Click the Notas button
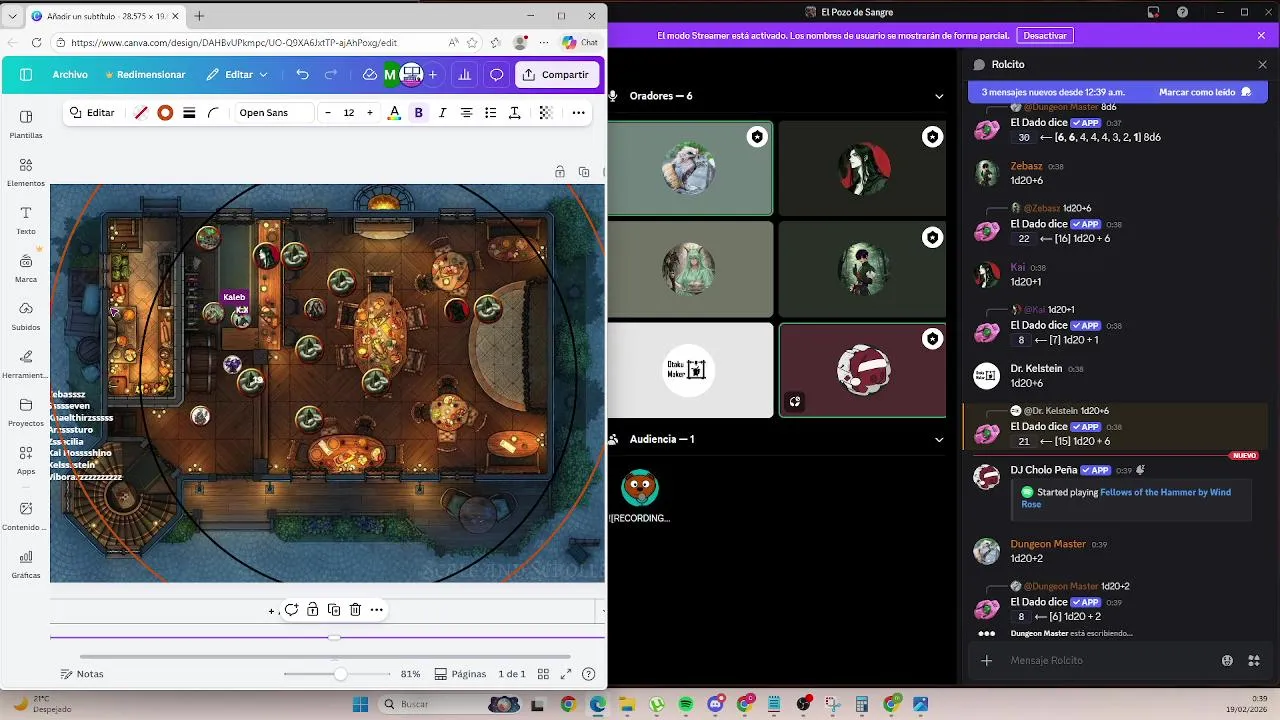 click(x=82, y=674)
